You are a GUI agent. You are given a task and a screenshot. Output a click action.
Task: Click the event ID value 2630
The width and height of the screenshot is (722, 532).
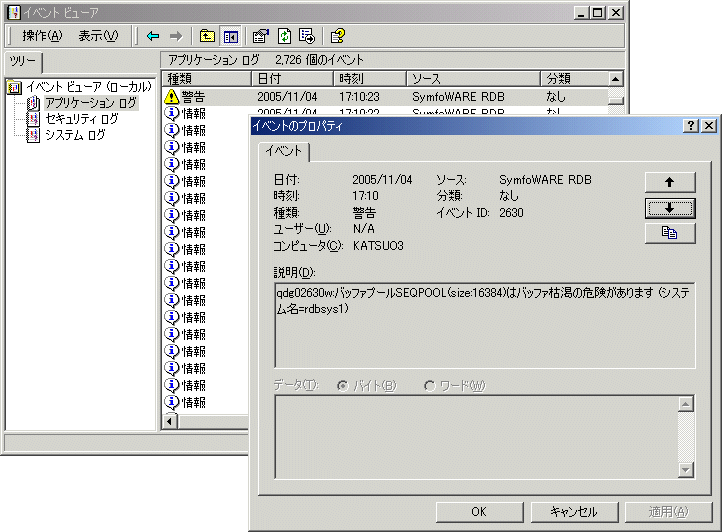click(x=511, y=213)
